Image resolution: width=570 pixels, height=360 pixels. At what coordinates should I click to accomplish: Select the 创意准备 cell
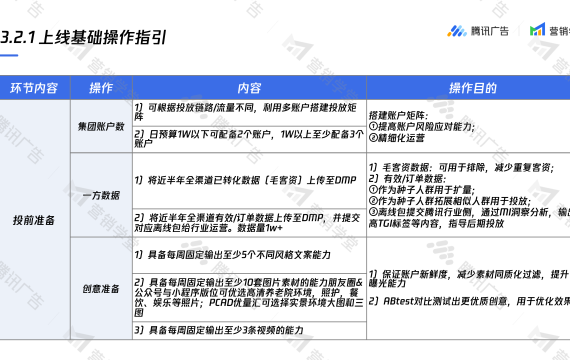[x=101, y=288]
